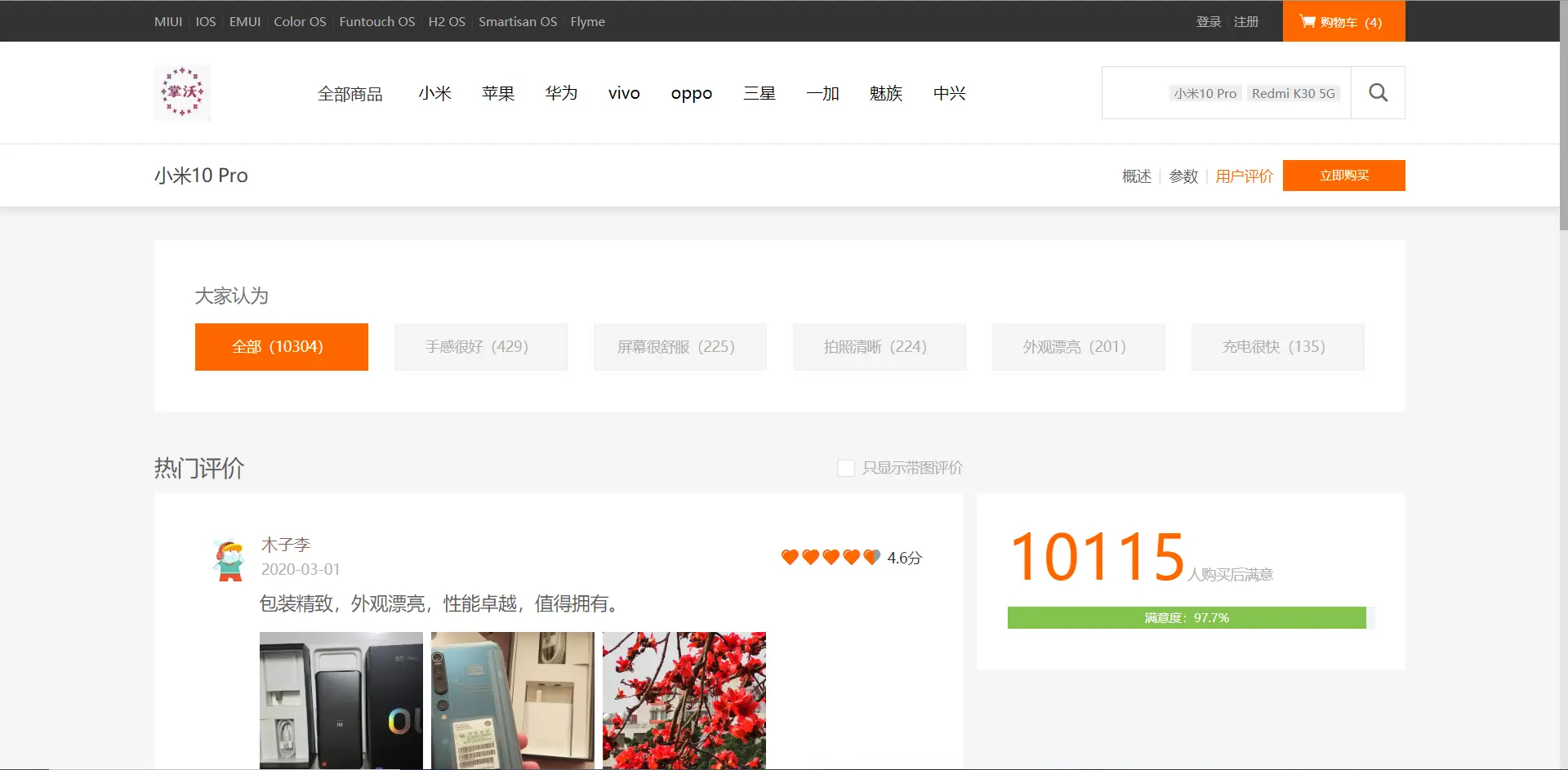Filter reviews by 手感很好 (429)
This screenshot has width=1568, height=770.
tap(481, 347)
